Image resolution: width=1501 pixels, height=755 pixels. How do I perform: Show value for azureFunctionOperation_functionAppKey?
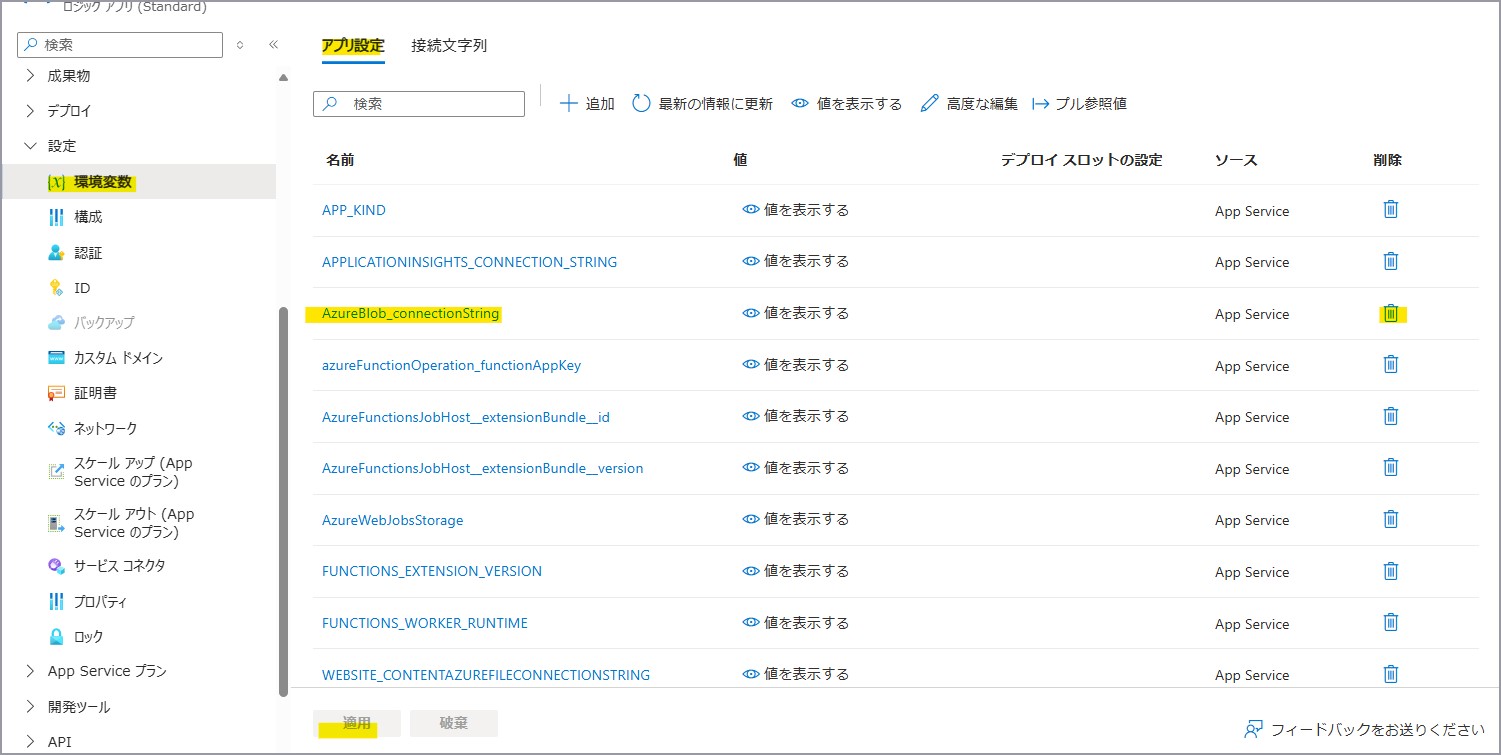point(795,365)
